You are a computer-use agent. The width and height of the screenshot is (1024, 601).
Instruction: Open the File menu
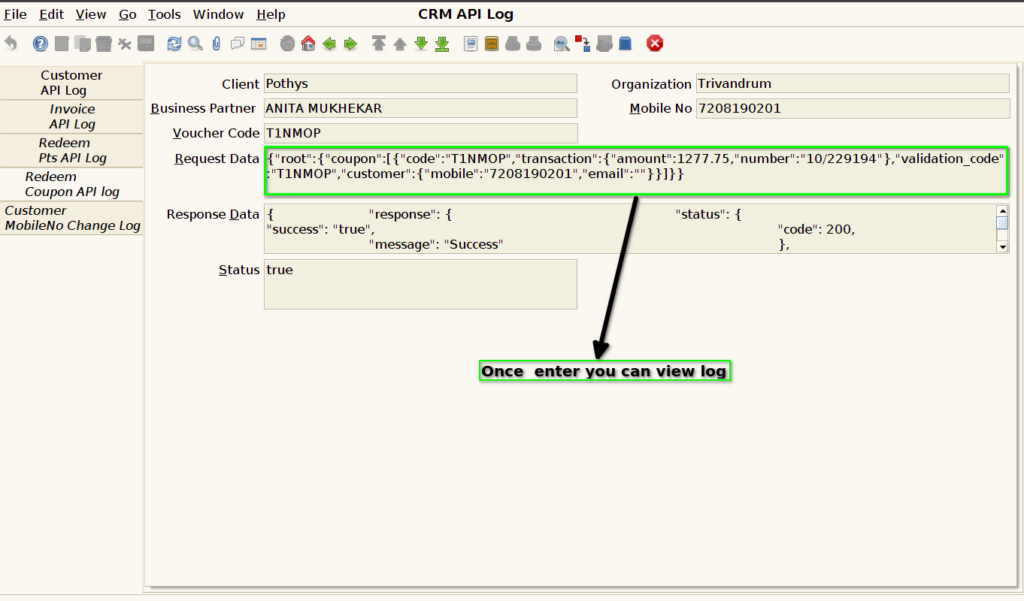[15, 14]
